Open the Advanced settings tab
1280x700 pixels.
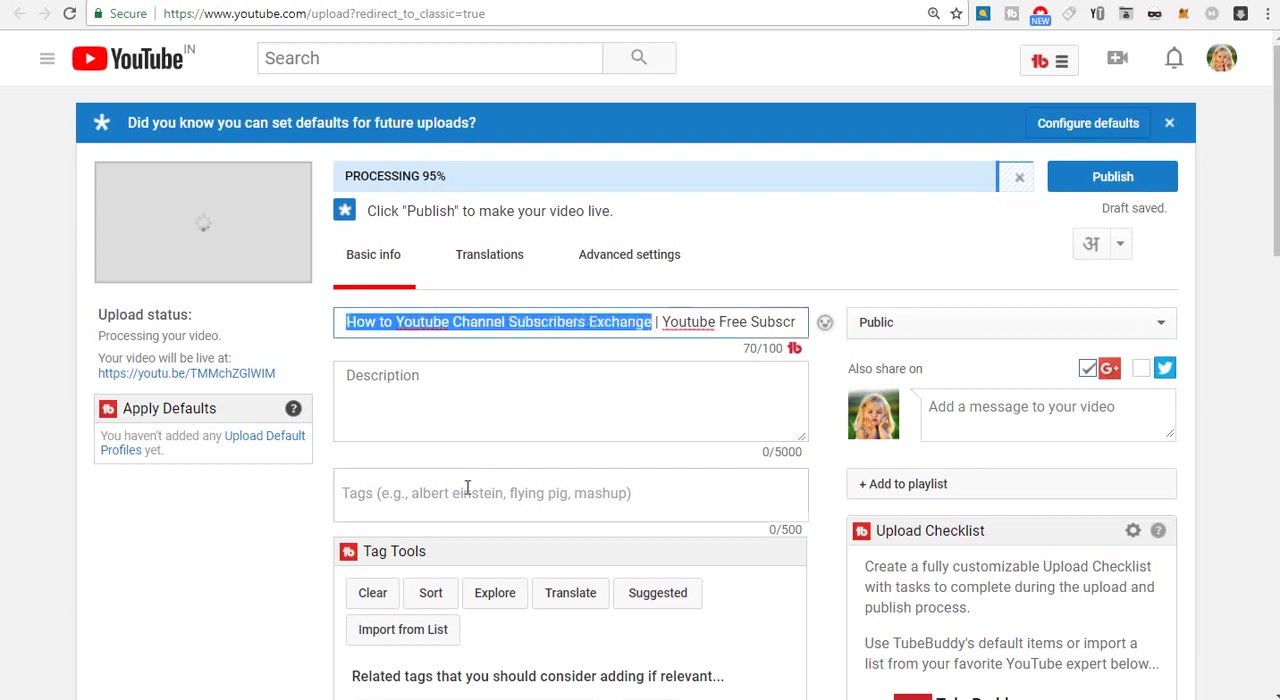tap(629, 255)
